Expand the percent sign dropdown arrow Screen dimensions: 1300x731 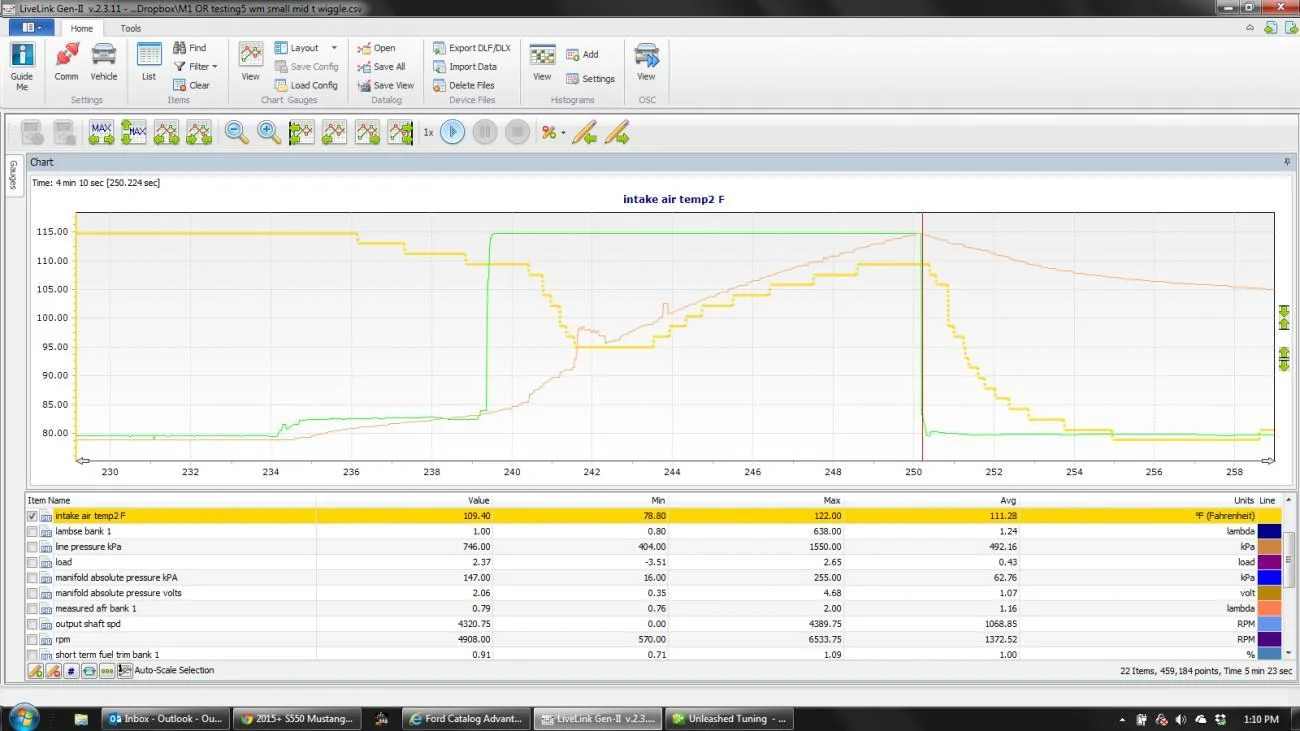[563, 133]
